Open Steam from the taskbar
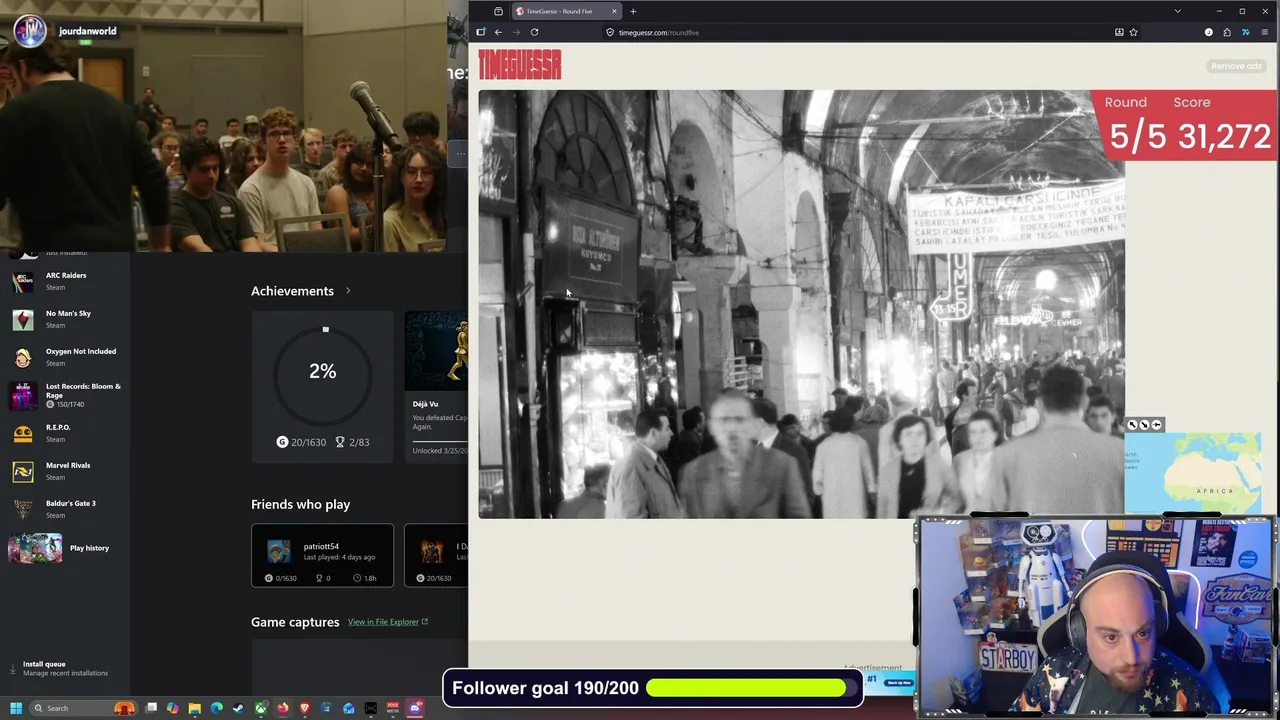The image size is (1280, 720). (x=238, y=708)
